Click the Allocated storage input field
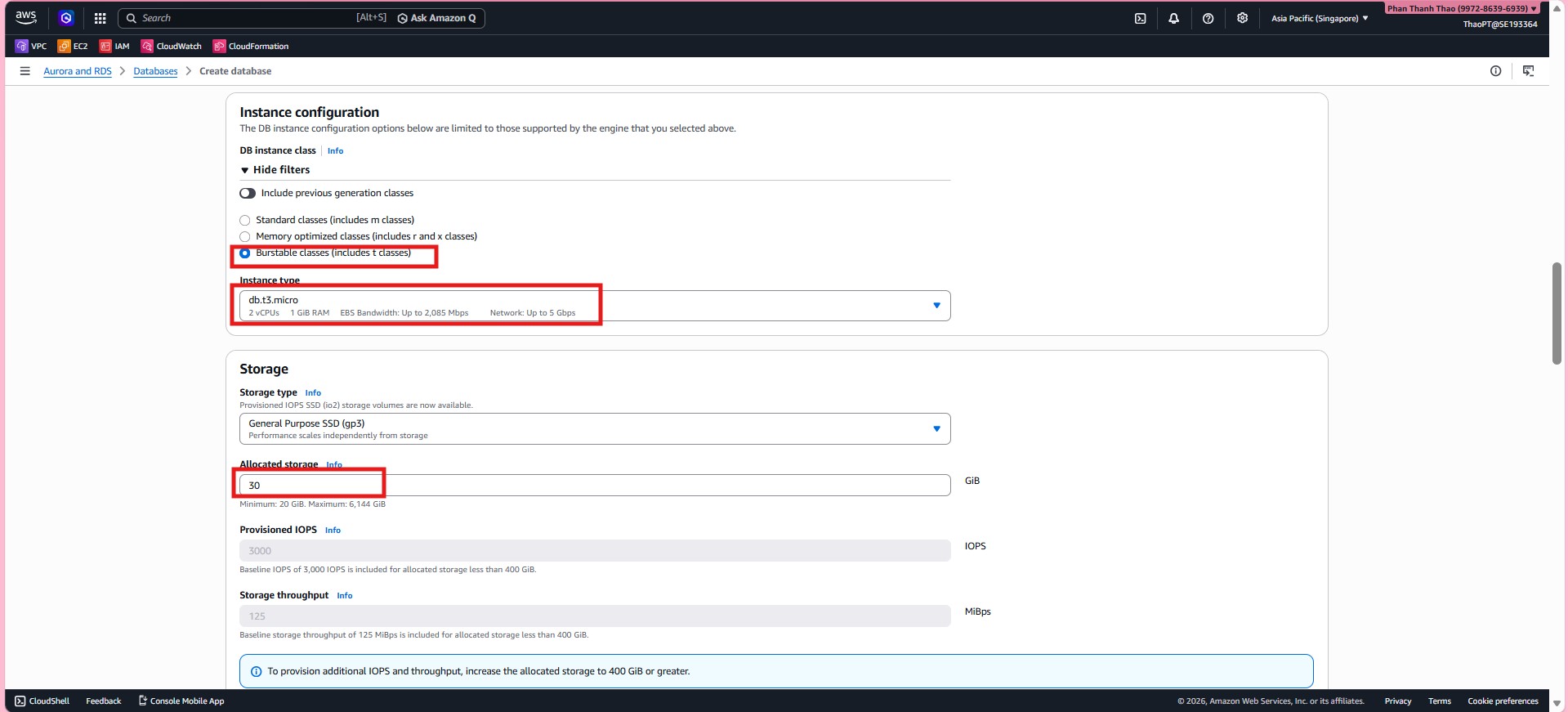 [595, 486]
